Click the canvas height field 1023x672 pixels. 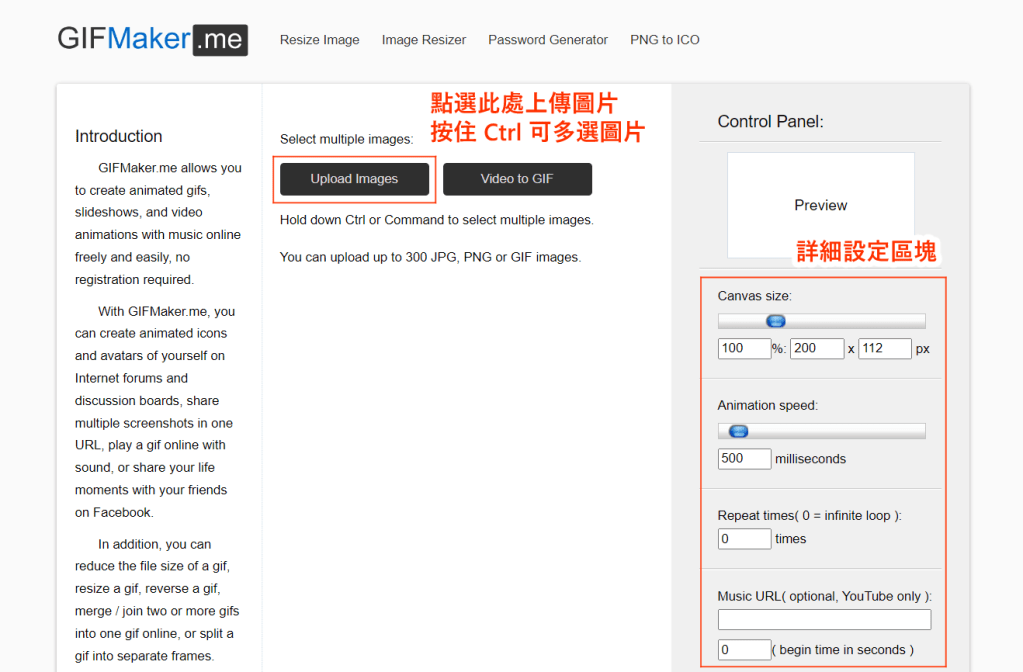click(x=884, y=349)
